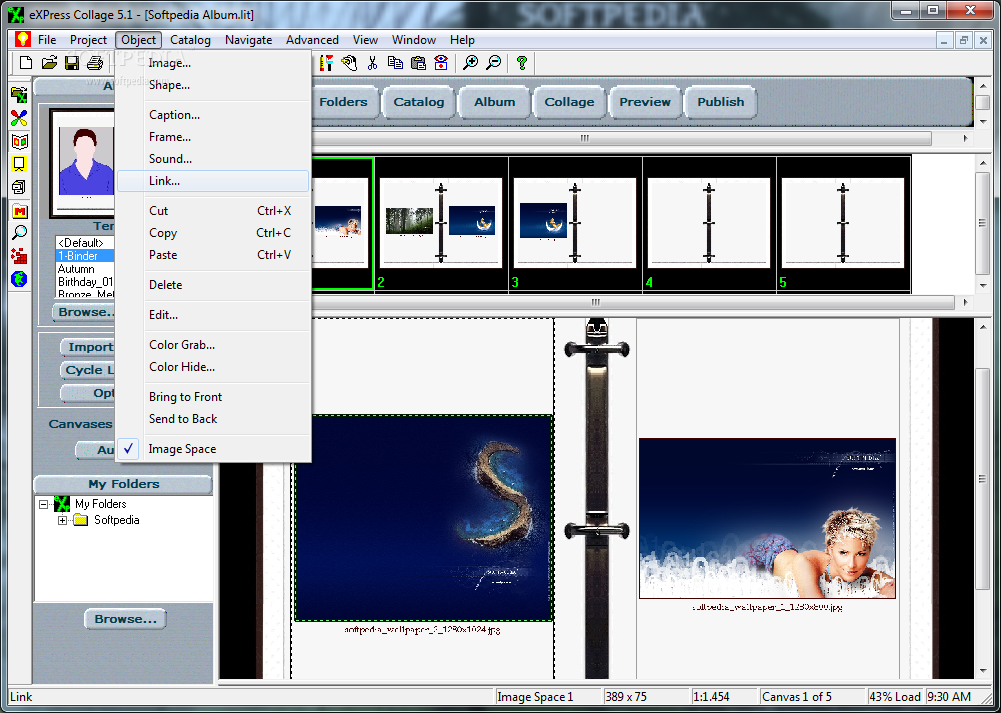
Task: Click the Folders button
Action: pos(343,102)
